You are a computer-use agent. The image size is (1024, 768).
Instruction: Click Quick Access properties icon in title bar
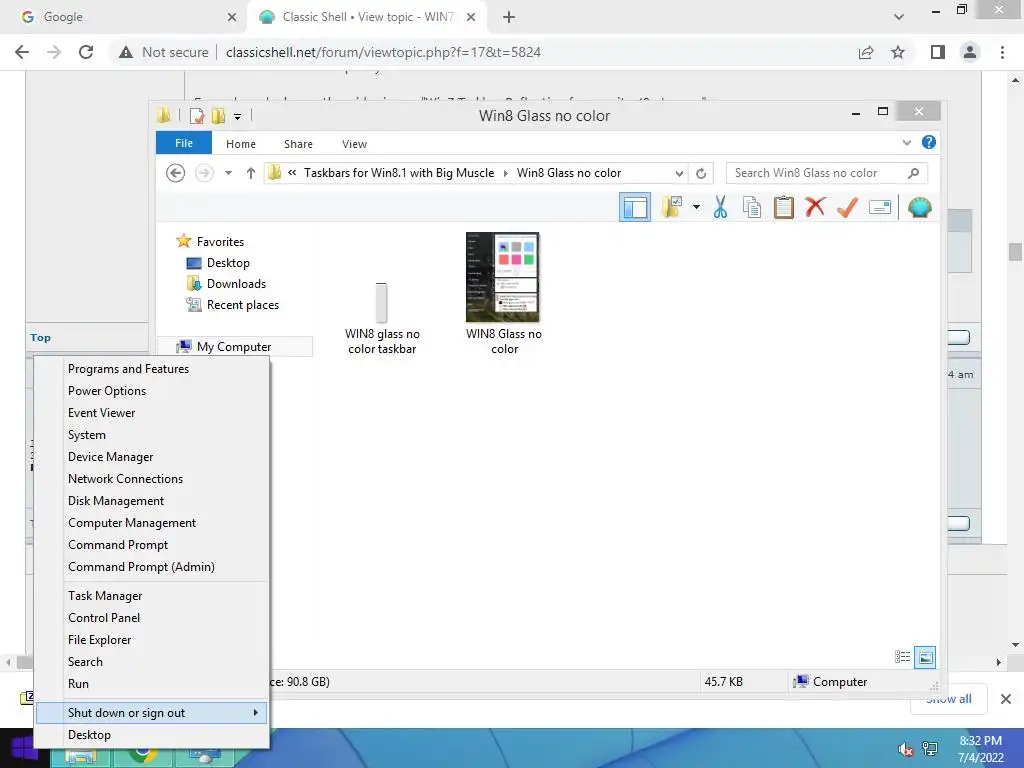coord(196,116)
